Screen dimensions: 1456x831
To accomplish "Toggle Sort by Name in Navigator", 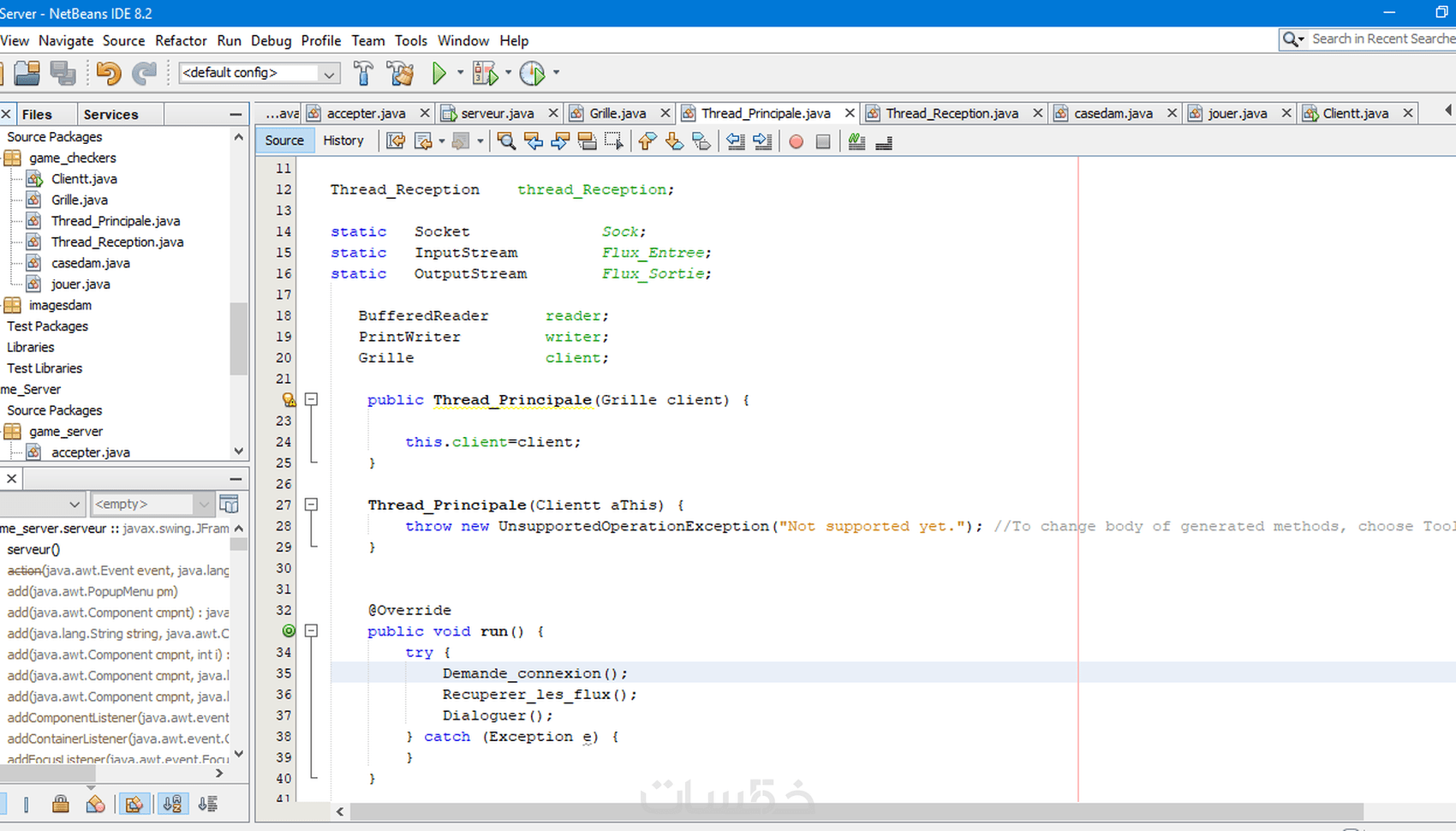I will coord(172,804).
